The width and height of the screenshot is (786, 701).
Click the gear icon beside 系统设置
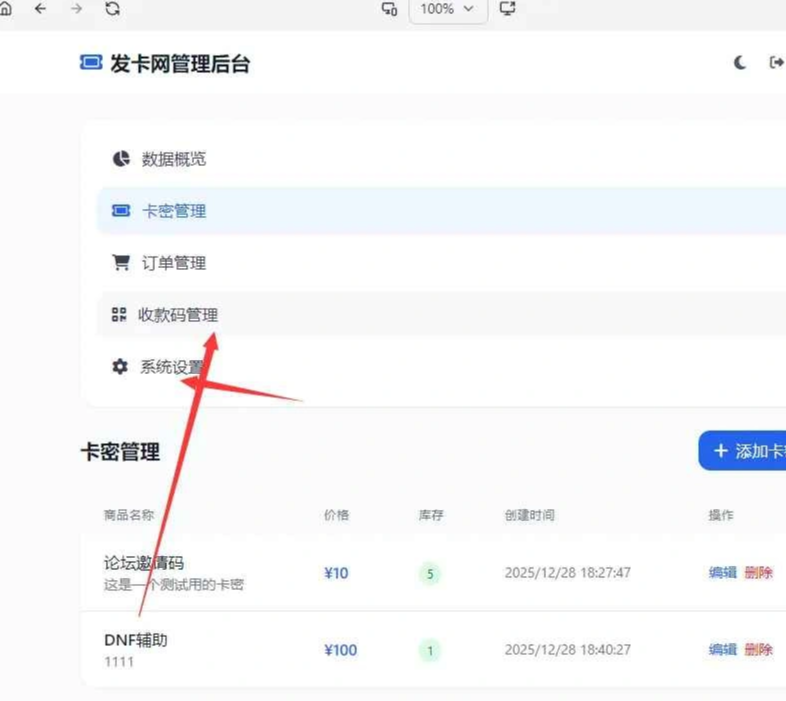click(x=120, y=367)
